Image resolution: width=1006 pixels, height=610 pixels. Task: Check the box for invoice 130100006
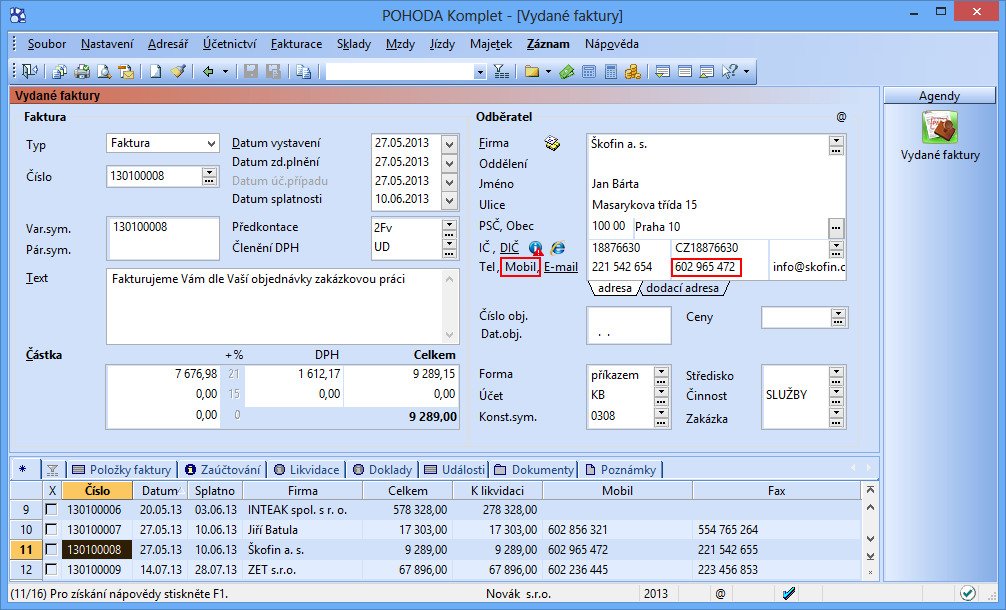[51, 509]
